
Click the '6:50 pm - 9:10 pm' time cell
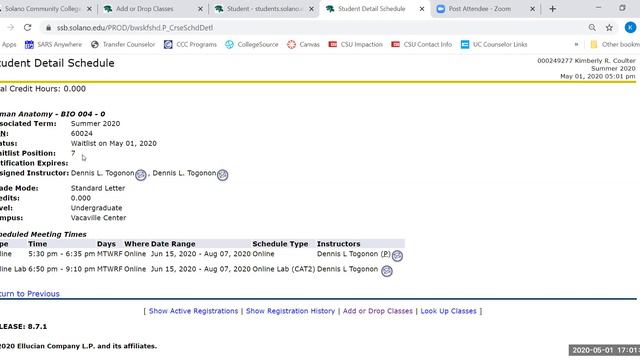[x=62, y=269]
